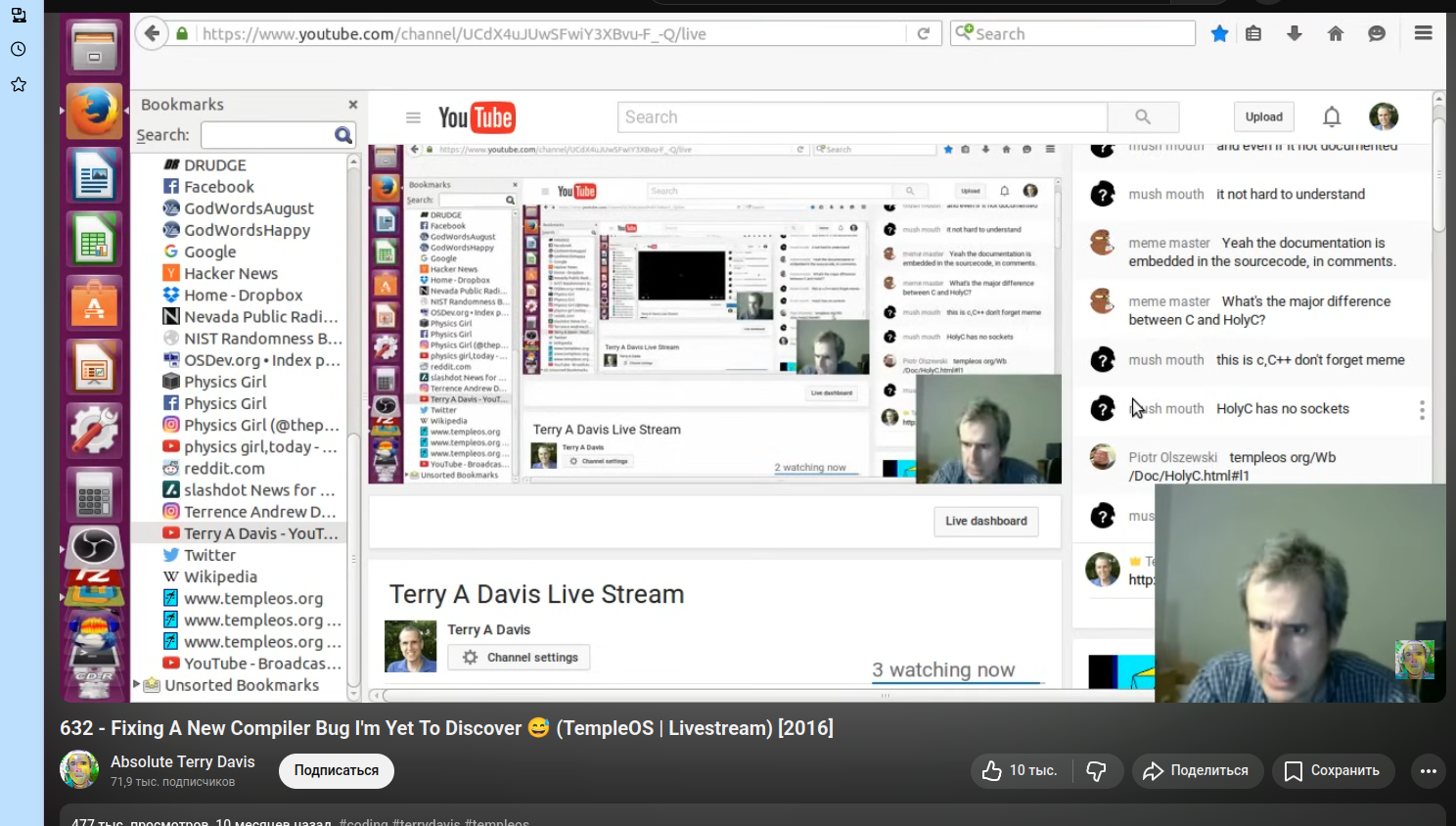Click the Firefox icon in the Ubuntu launcher
The height and width of the screenshot is (826, 1456).
(94, 112)
